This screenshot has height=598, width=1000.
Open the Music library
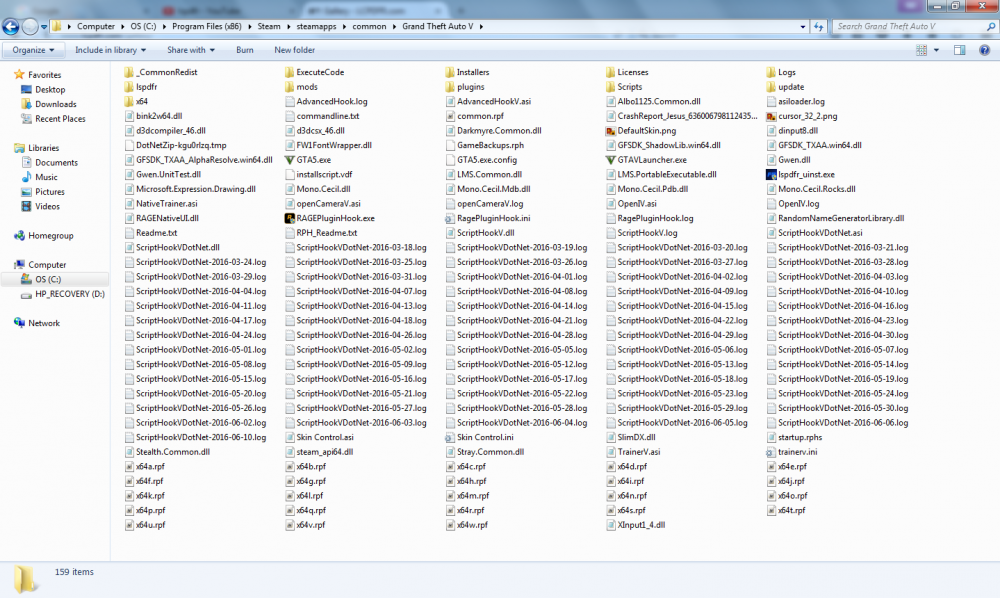point(46,177)
